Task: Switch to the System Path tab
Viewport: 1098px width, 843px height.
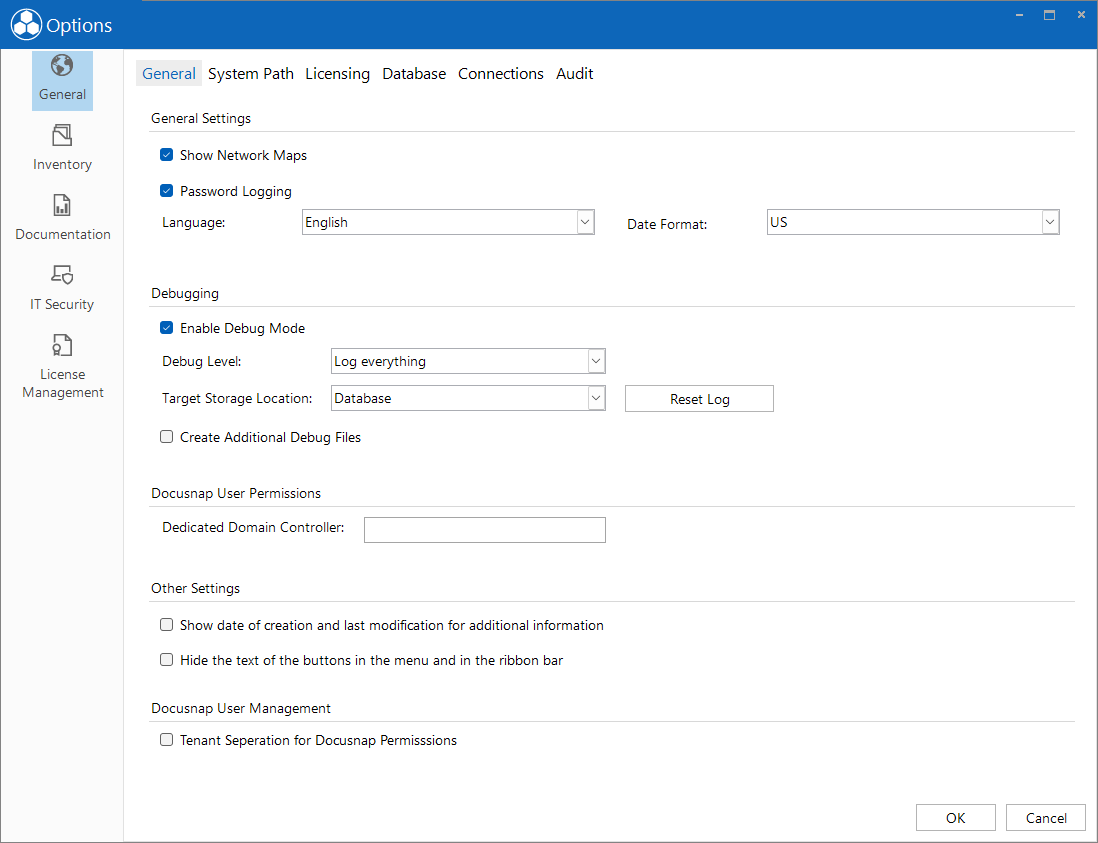Action: (251, 74)
